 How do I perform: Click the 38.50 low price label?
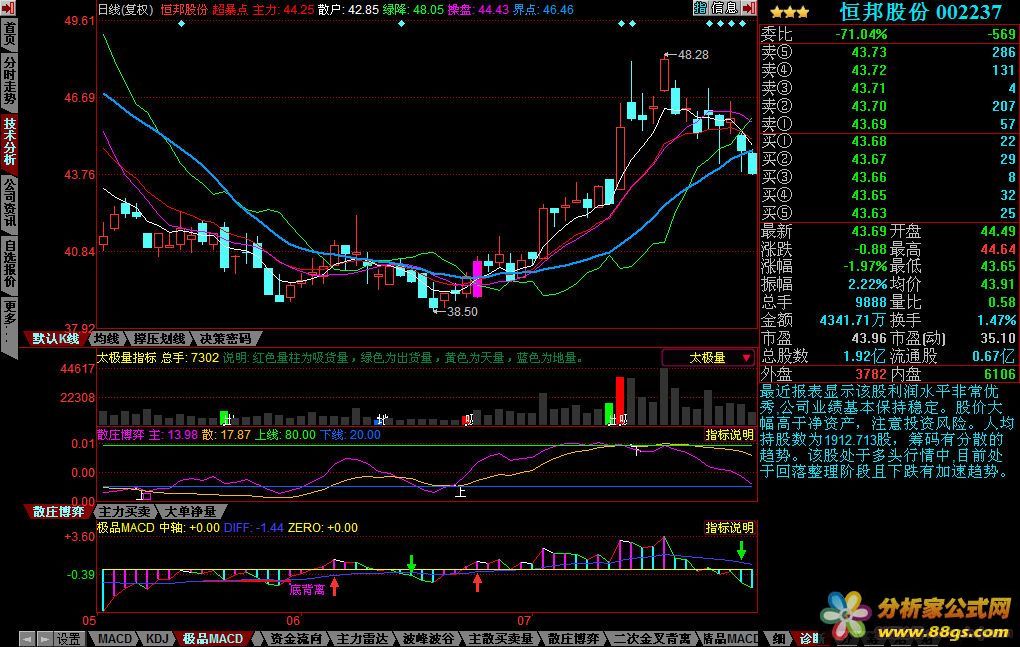[462, 311]
